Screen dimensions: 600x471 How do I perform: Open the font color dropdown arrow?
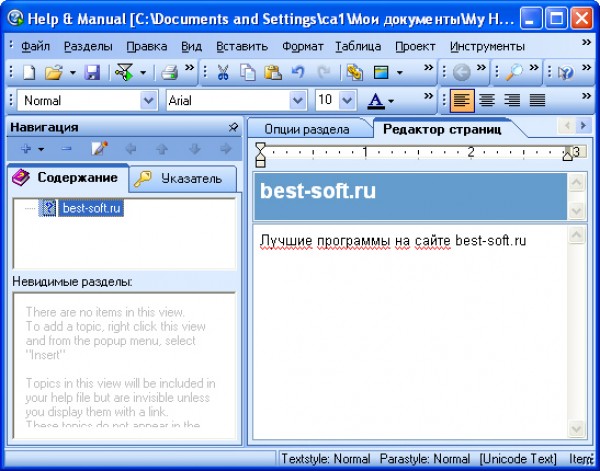[391, 101]
